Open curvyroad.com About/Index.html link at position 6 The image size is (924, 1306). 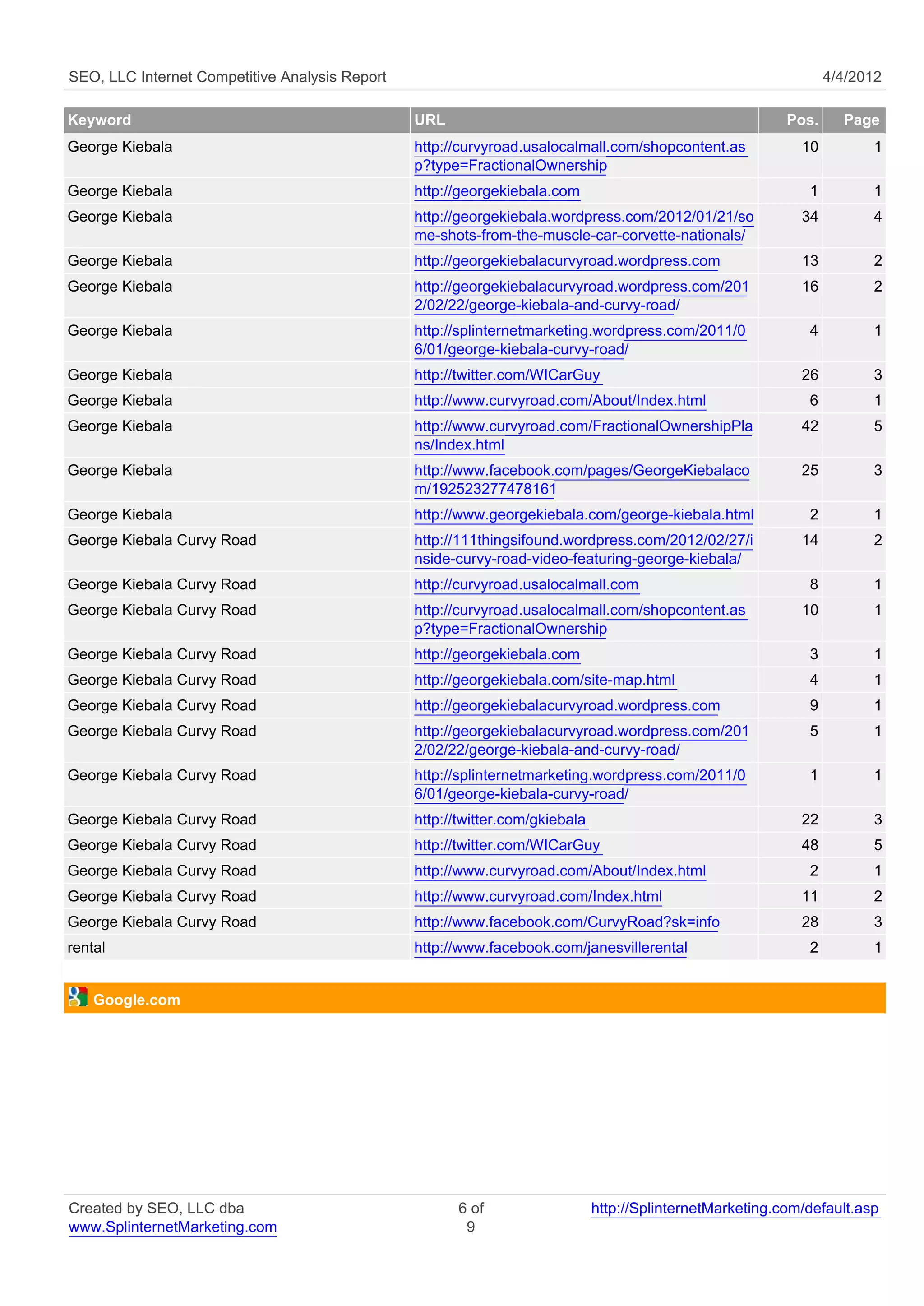point(560,401)
